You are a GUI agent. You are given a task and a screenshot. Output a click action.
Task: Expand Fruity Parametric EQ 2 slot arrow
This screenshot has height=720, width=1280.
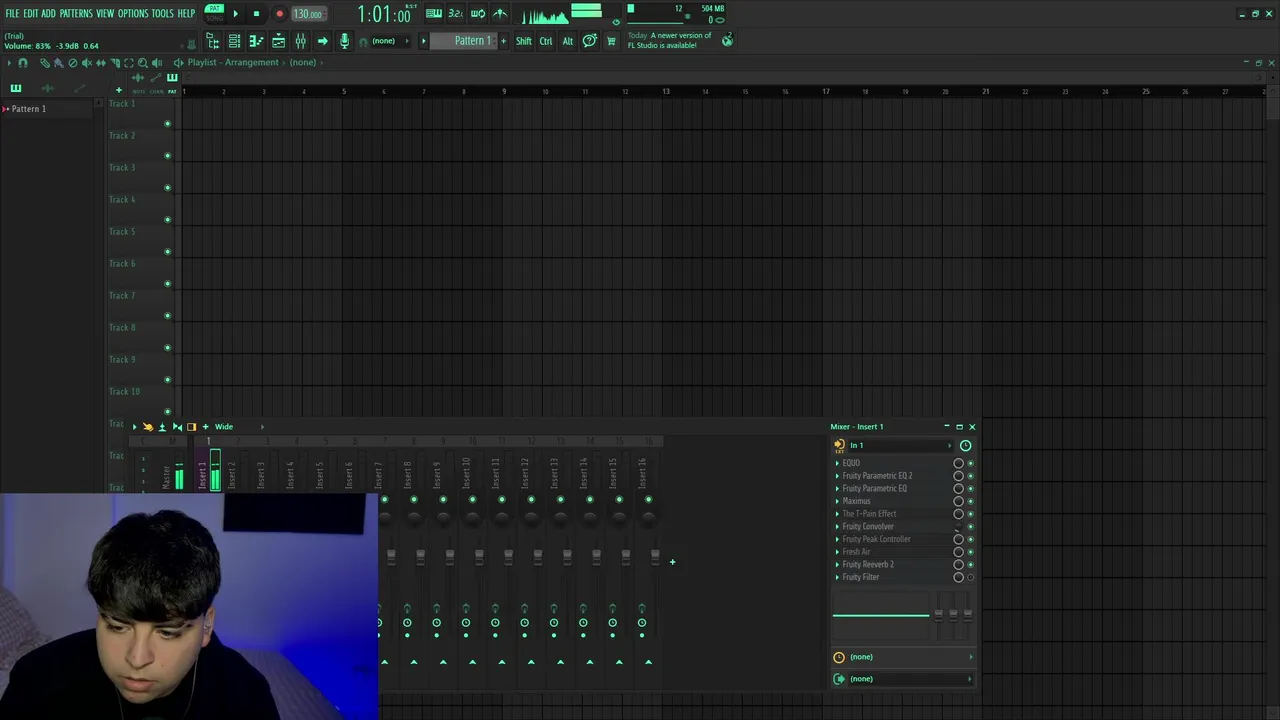[x=837, y=476]
